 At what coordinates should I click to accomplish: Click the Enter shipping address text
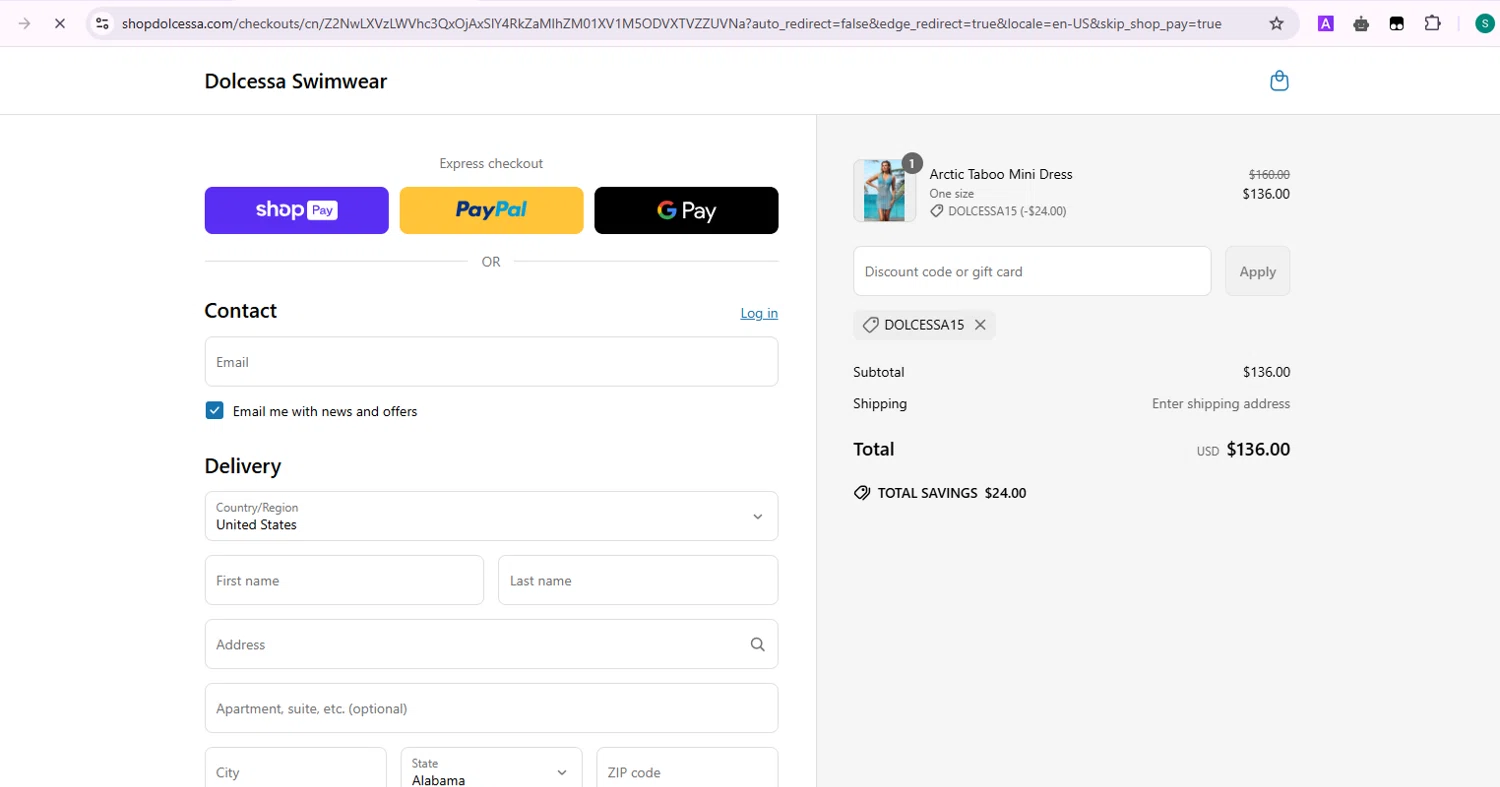[1221, 404]
